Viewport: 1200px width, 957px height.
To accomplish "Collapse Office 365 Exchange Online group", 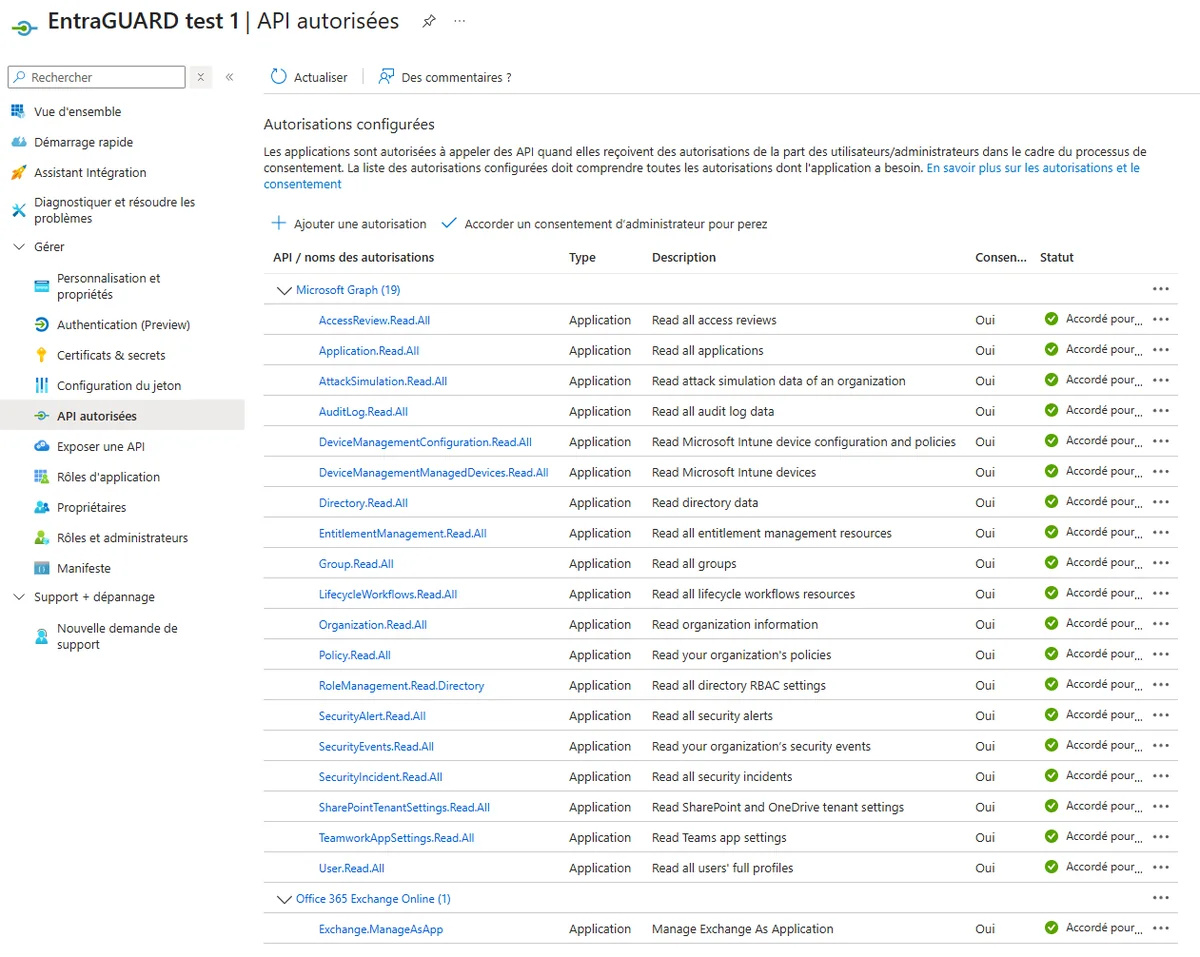I will (x=283, y=899).
